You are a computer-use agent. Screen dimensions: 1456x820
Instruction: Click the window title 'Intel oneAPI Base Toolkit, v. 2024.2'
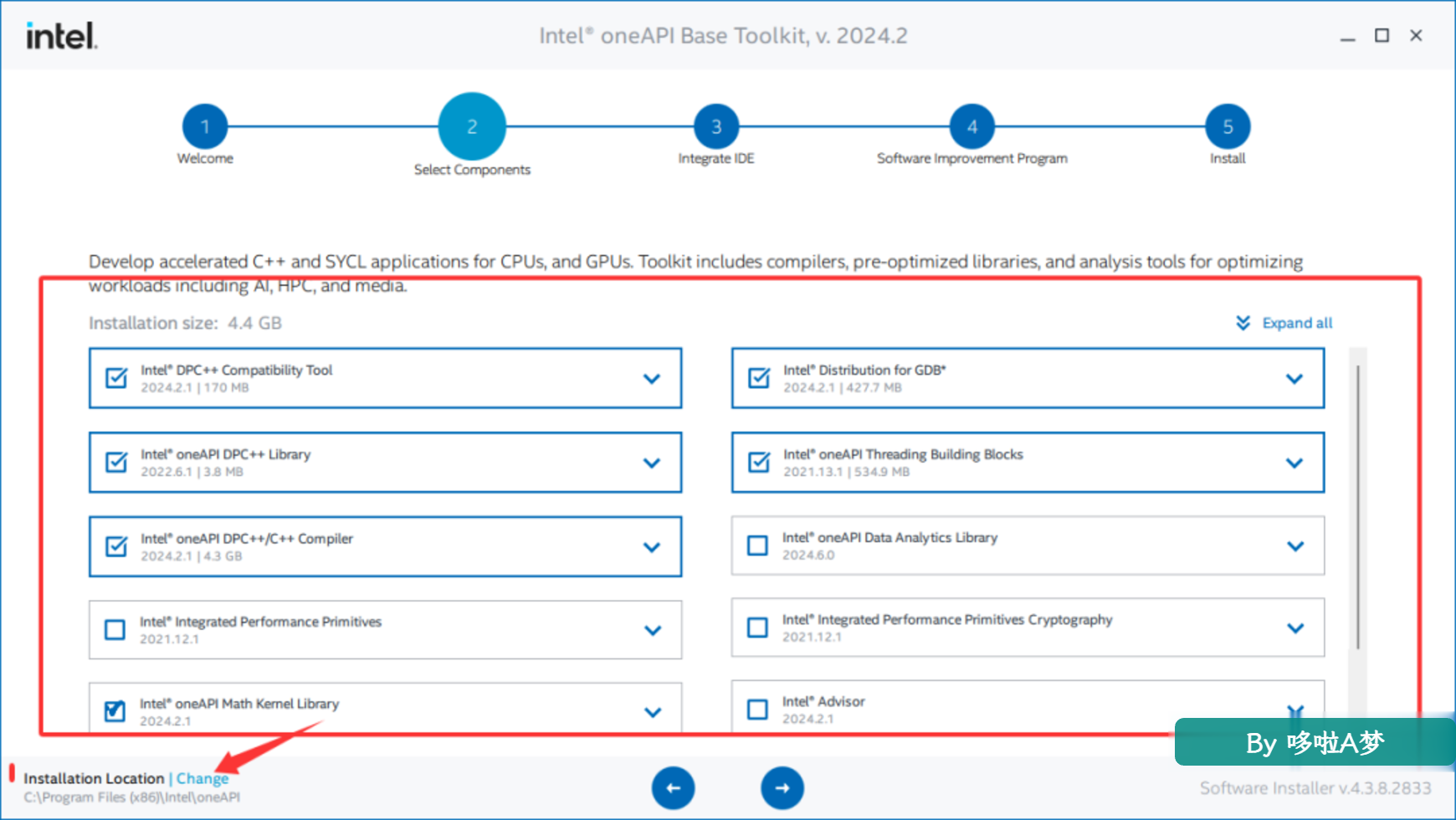pos(723,36)
